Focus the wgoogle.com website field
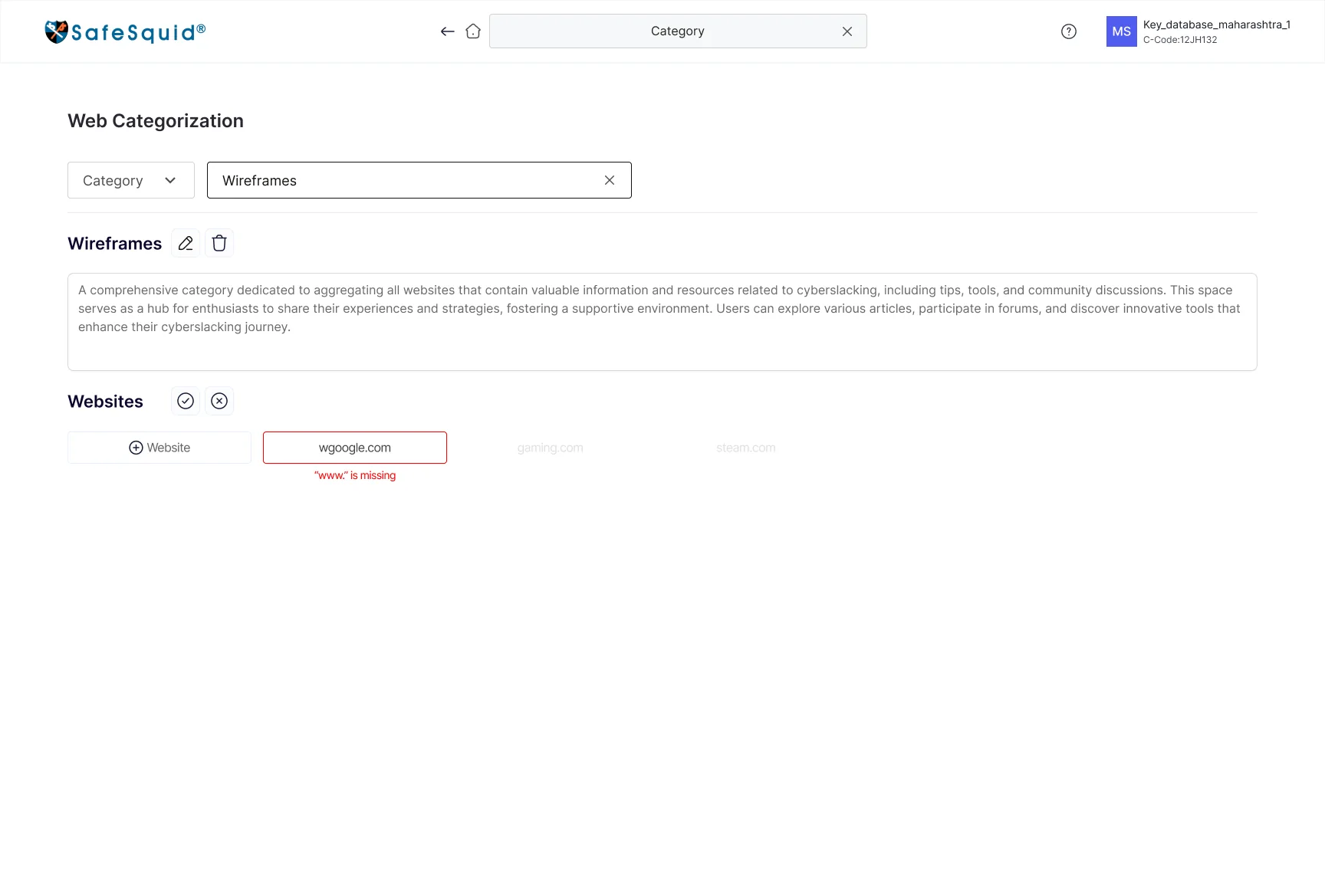The width and height of the screenshot is (1325, 896). click(x=355, y=448)
